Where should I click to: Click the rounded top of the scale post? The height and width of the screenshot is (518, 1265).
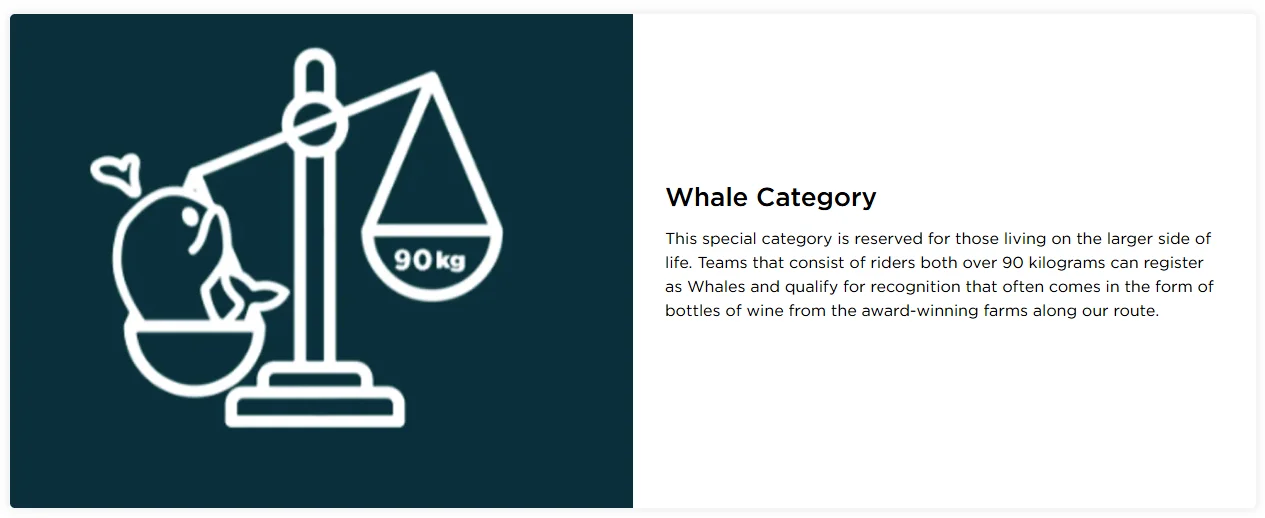pyautogui.click(x=314, y=68)
